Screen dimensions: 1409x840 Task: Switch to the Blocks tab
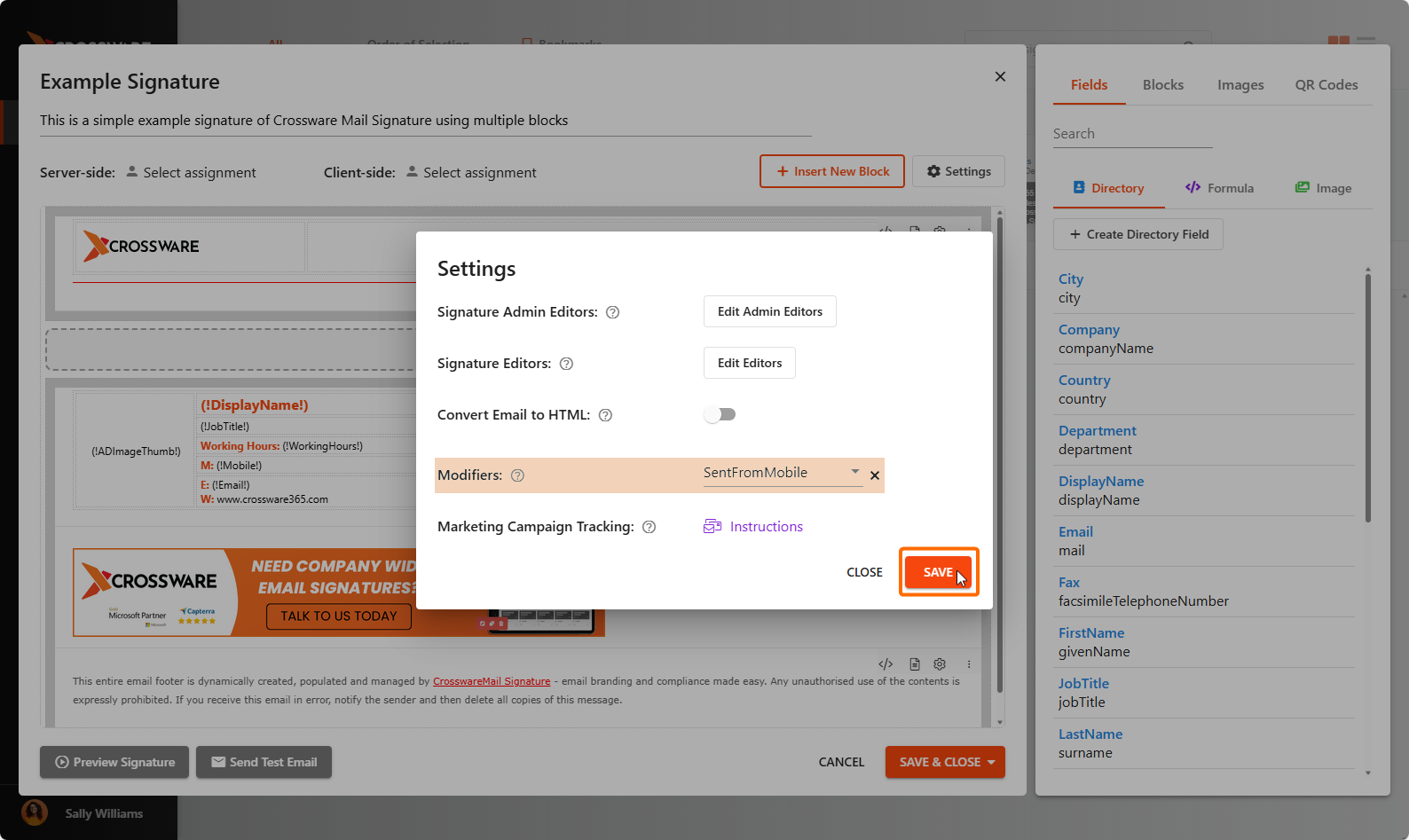point(1162,85)
